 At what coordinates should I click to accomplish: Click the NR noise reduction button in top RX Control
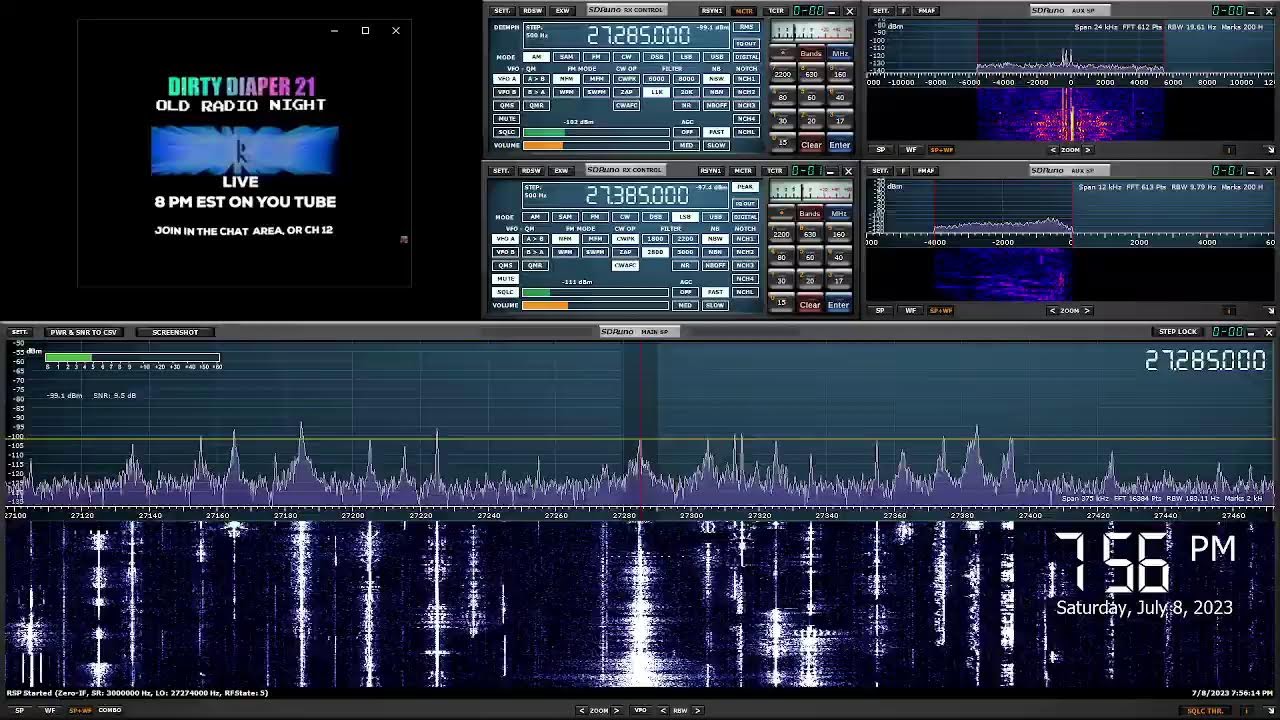click(686, 105)
